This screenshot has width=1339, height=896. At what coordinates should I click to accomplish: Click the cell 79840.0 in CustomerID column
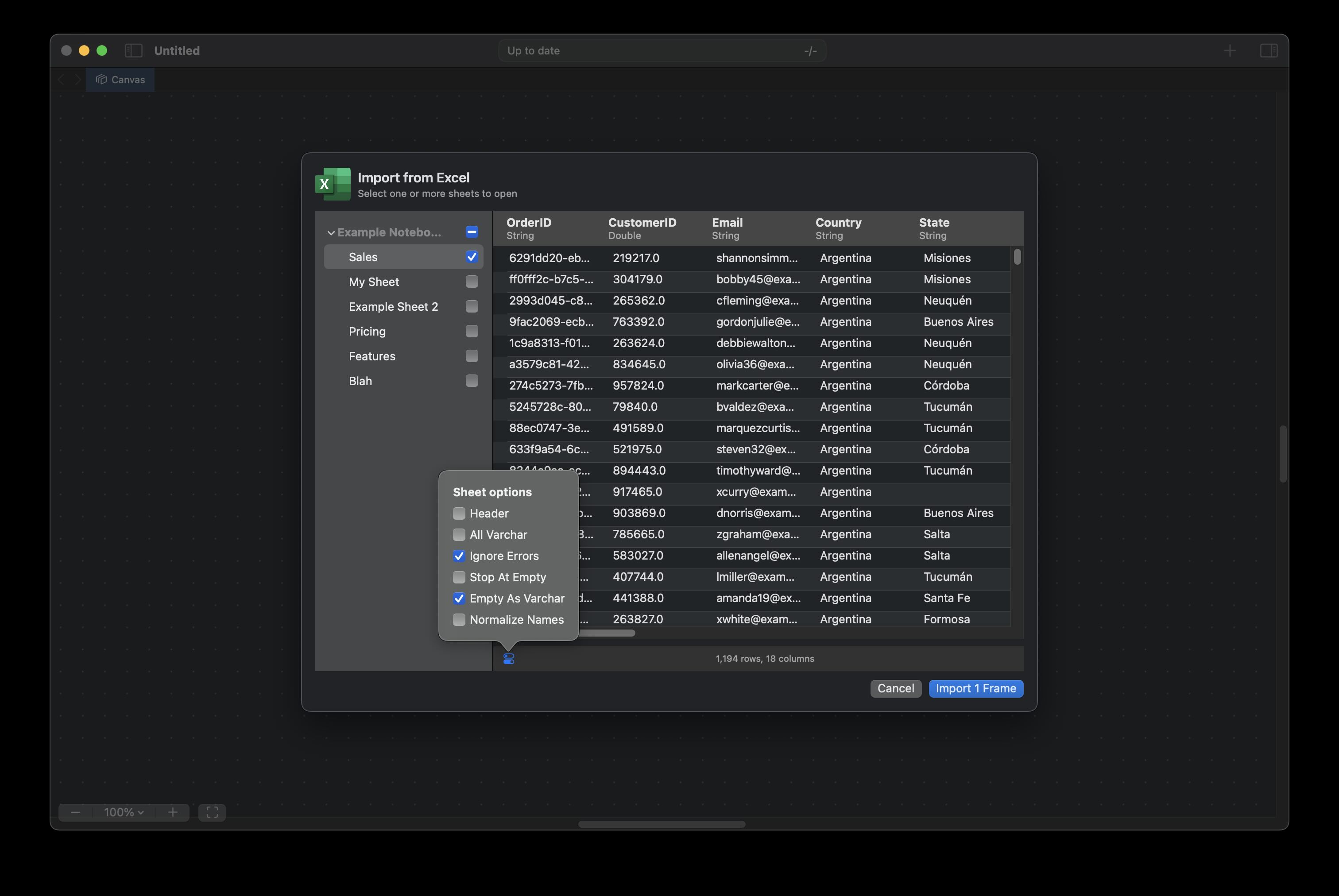pos(635,407)
